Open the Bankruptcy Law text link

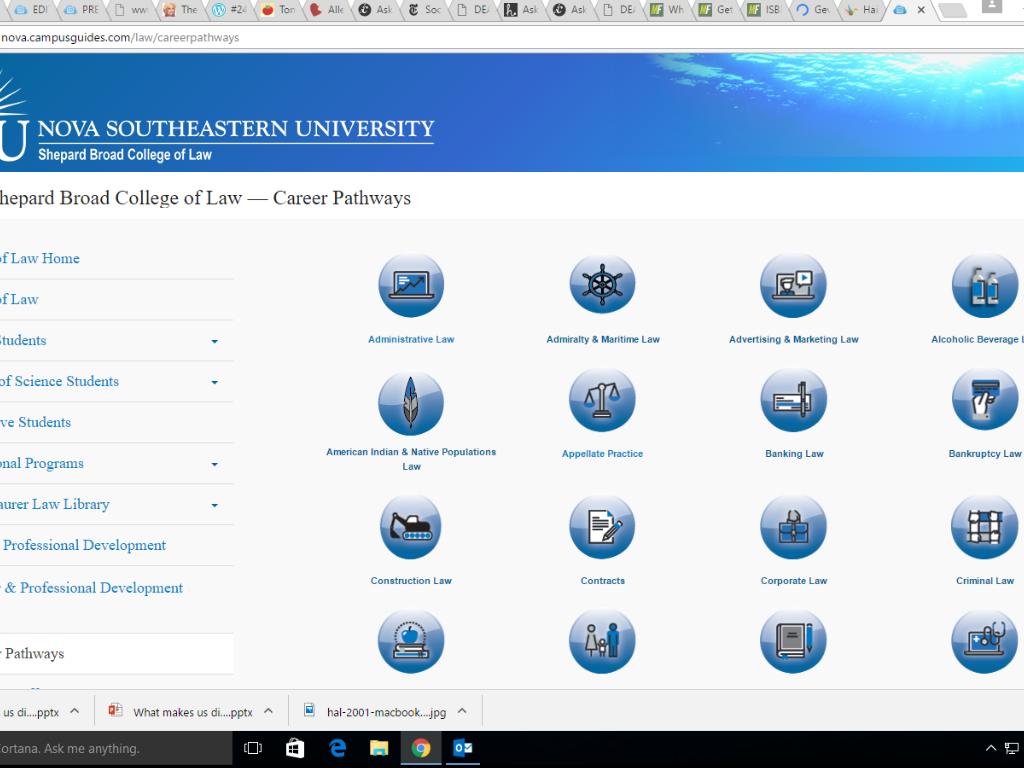tap(984, 454)
